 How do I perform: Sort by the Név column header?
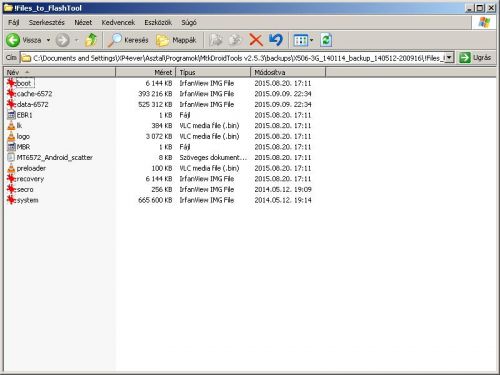(59, 72)
